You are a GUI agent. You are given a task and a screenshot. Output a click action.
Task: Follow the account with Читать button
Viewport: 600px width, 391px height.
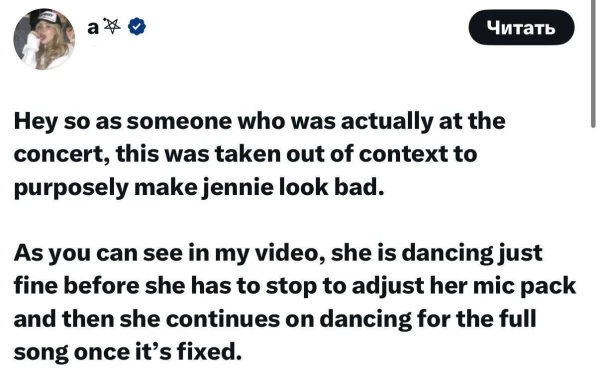click(521, 28)
